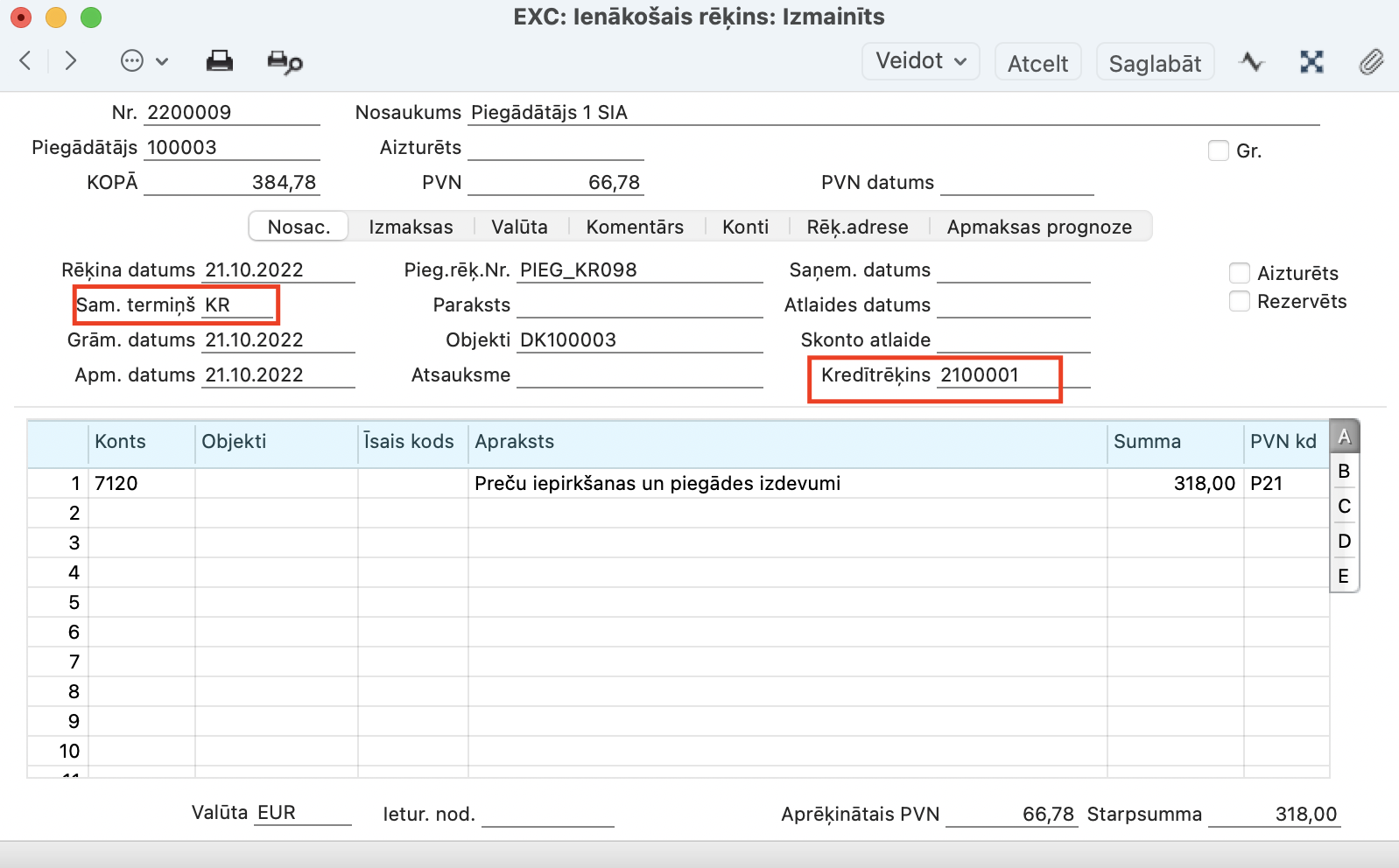
Task: Expand the Veidot dropdown
Action: pos(920,61)
